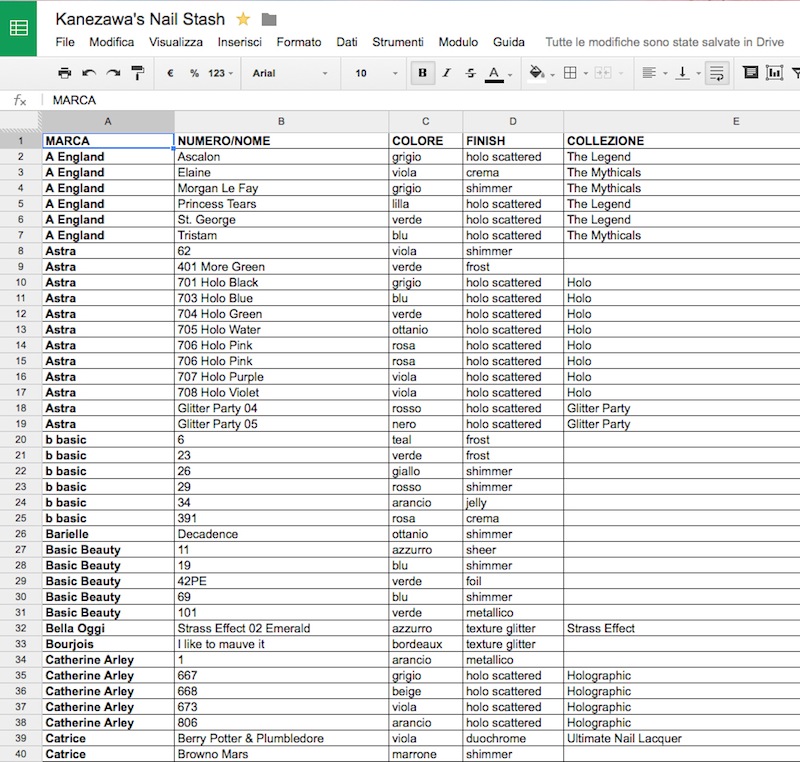
Task: Open the move-to-folder icon beside title
Action: coord(269,19)
